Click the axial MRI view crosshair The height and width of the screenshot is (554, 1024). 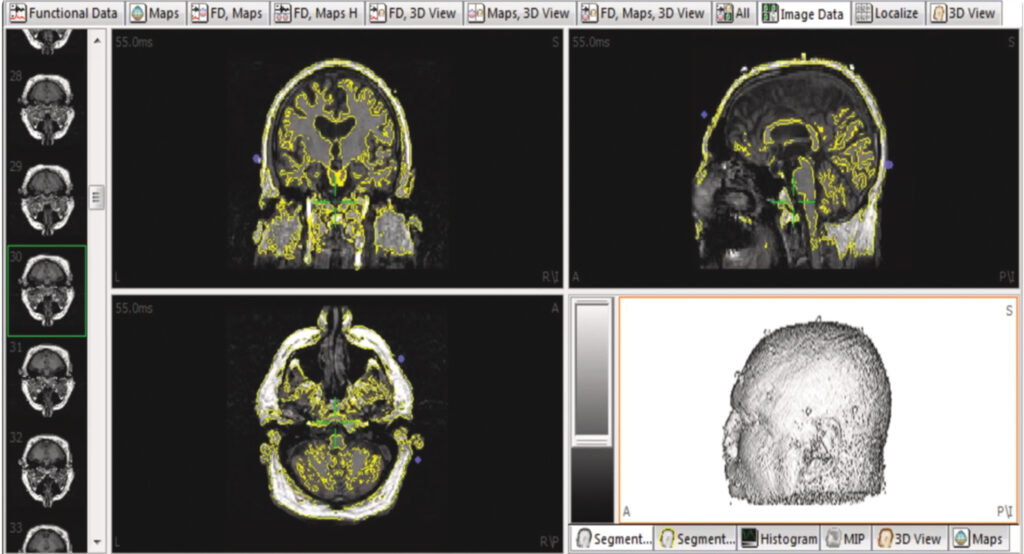(x=336, y=423)
